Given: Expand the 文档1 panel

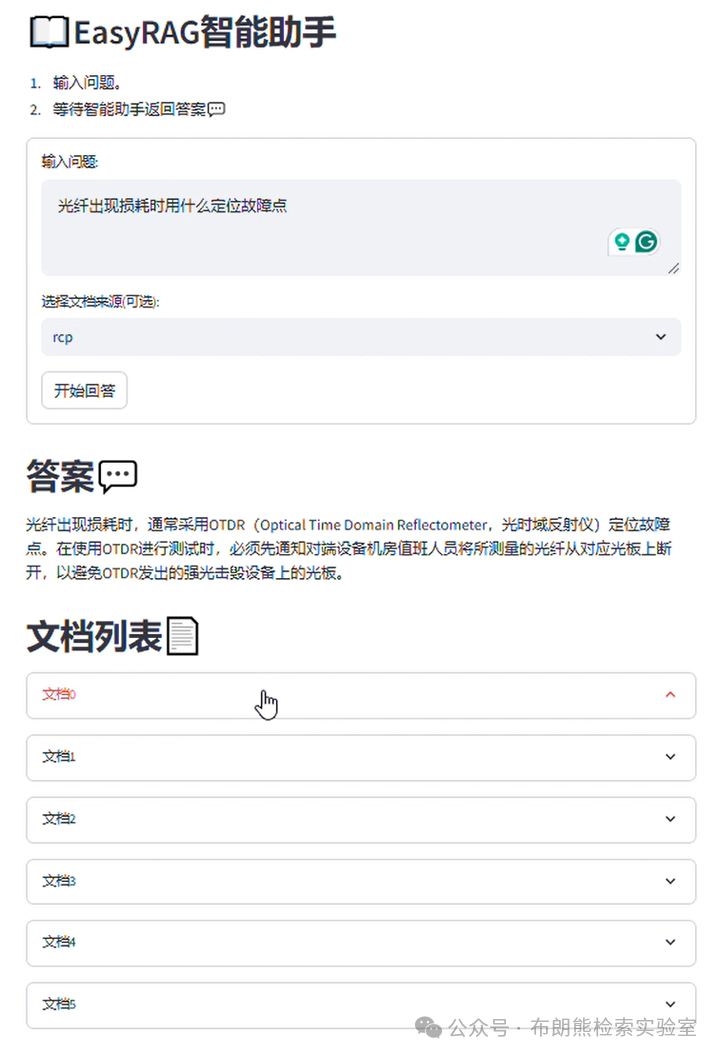Looking at the screenshot, I should [x=360, y=757].
